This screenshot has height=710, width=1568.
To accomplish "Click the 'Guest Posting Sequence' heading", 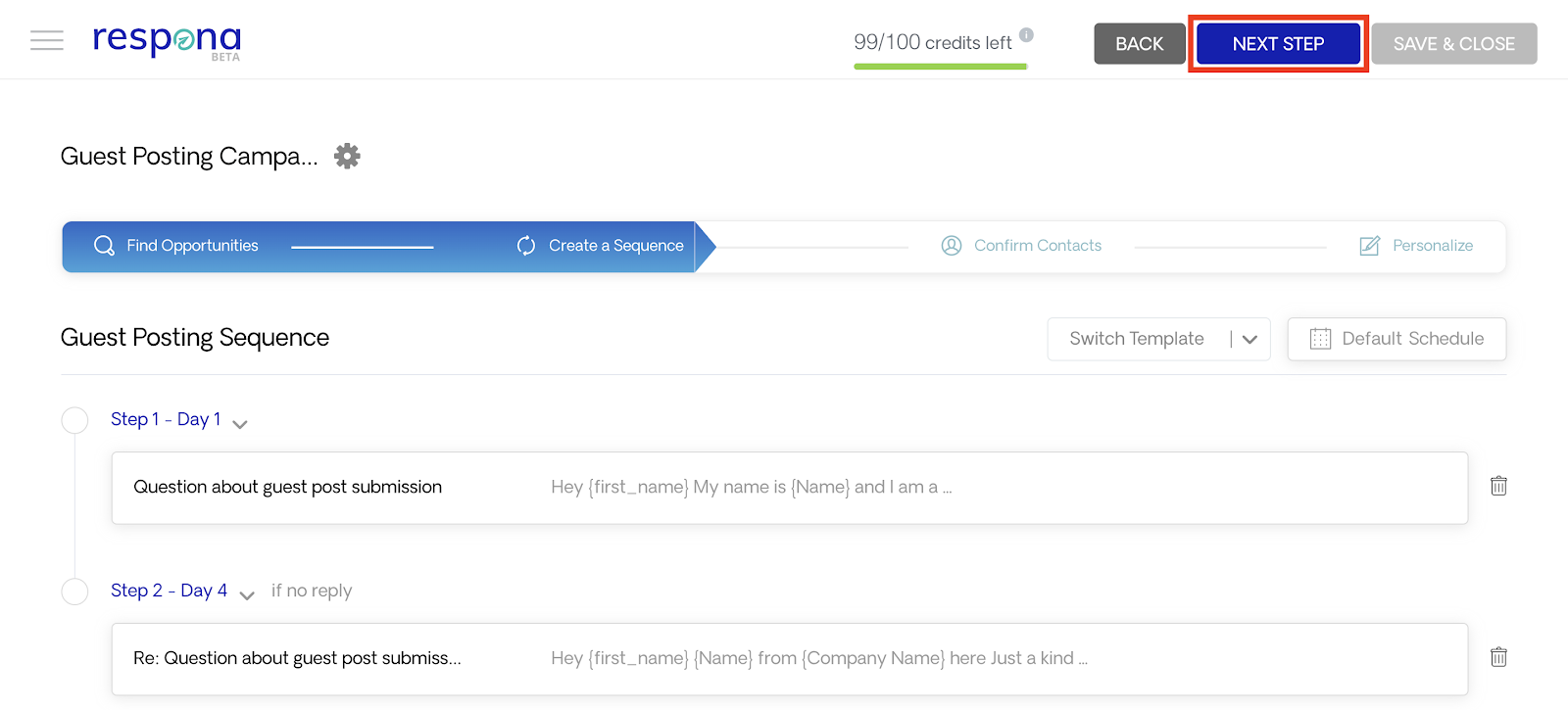I will coord(195,338).
